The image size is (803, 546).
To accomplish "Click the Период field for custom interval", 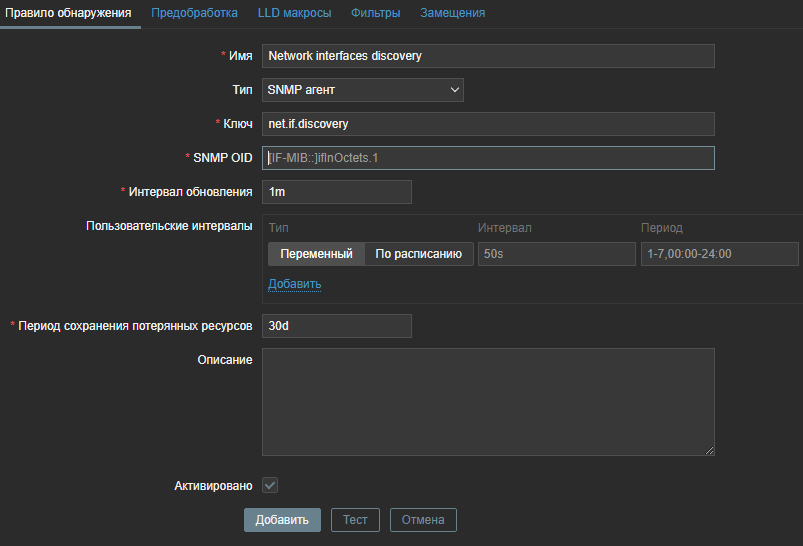I will [719, 254].
